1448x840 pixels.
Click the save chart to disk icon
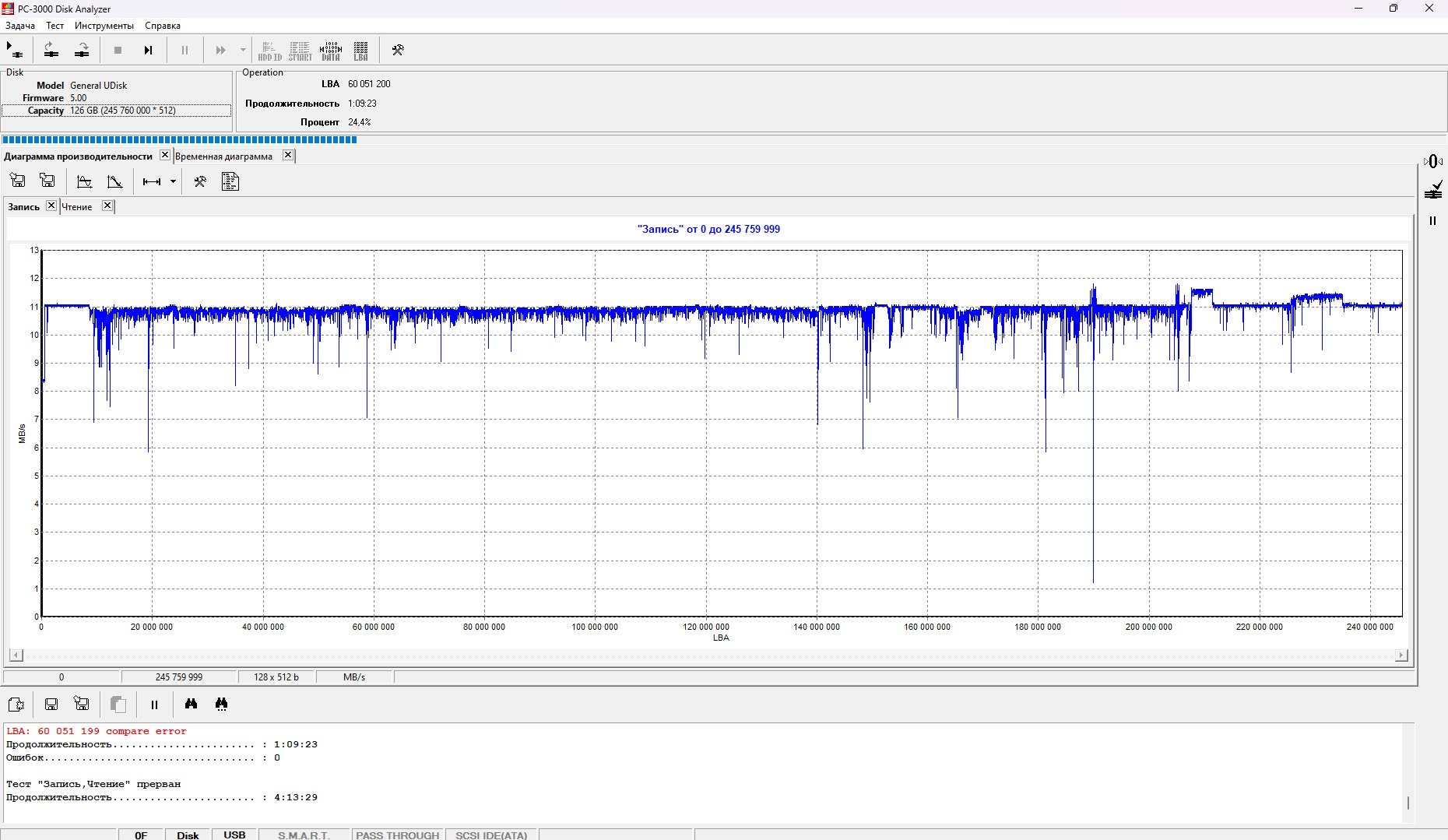pos(47,181)
